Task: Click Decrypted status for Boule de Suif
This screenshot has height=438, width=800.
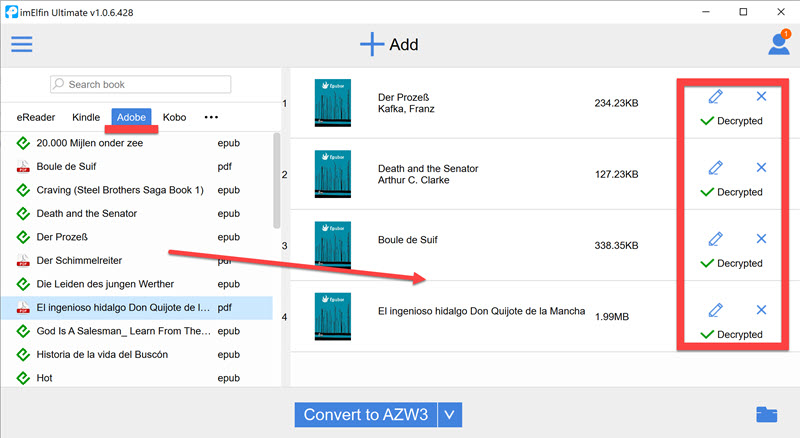Action: click(x=732, y=263)
